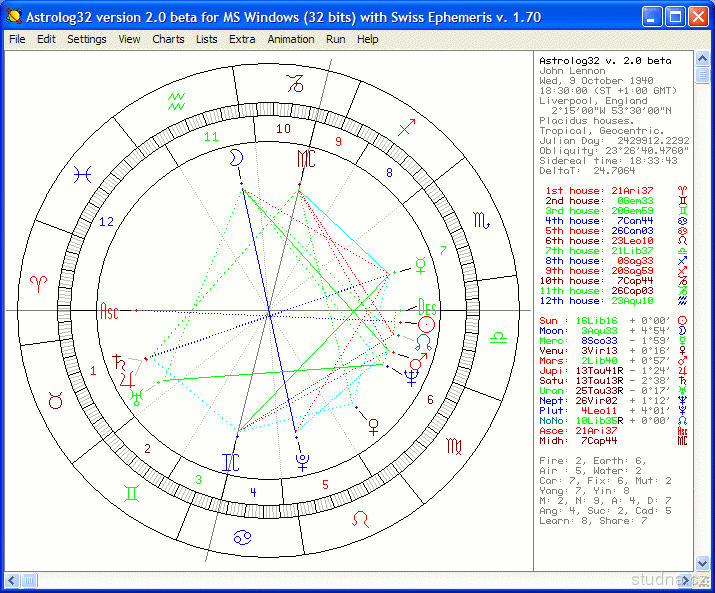Click house number 5 on wheel

click(x=325, y=484)
